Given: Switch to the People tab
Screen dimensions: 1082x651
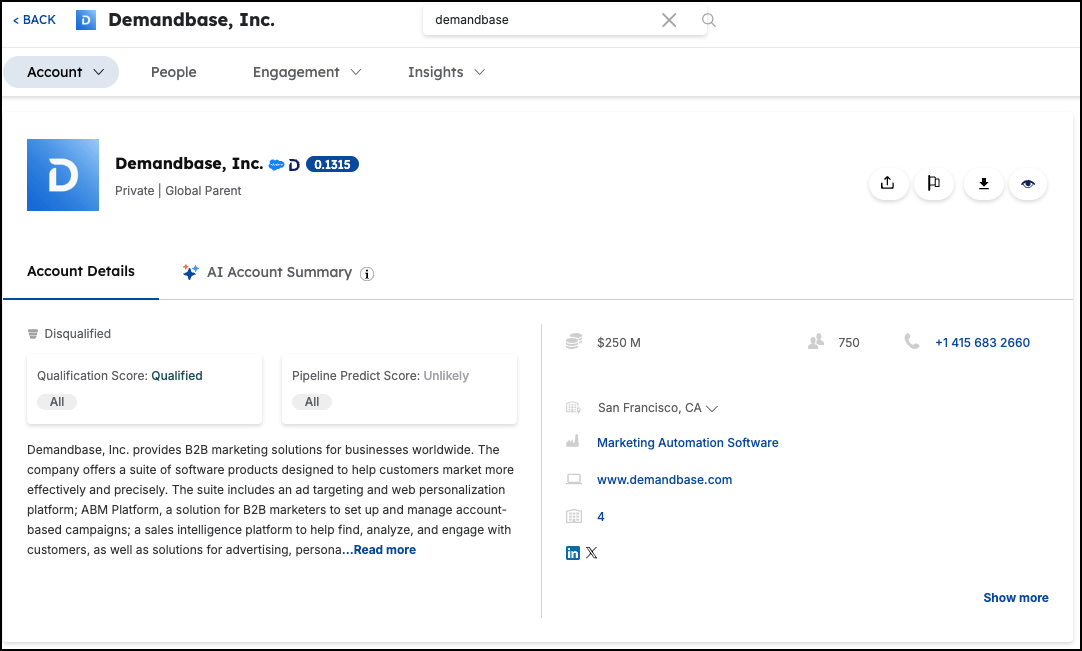Looking at the screenshot, I should (174, 72).
